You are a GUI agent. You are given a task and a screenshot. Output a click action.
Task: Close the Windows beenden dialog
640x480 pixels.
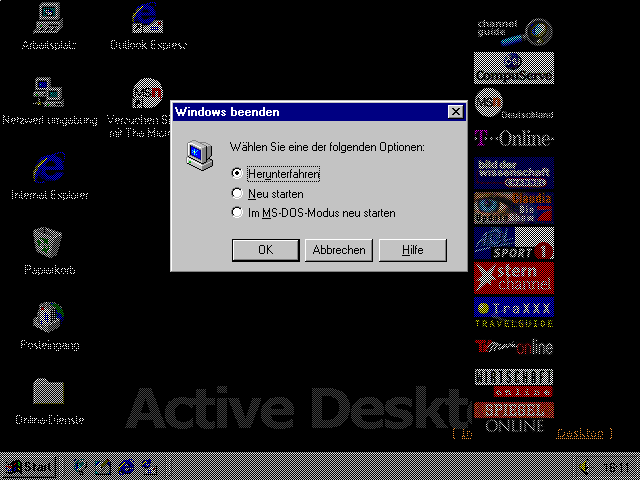pos(456,112)
